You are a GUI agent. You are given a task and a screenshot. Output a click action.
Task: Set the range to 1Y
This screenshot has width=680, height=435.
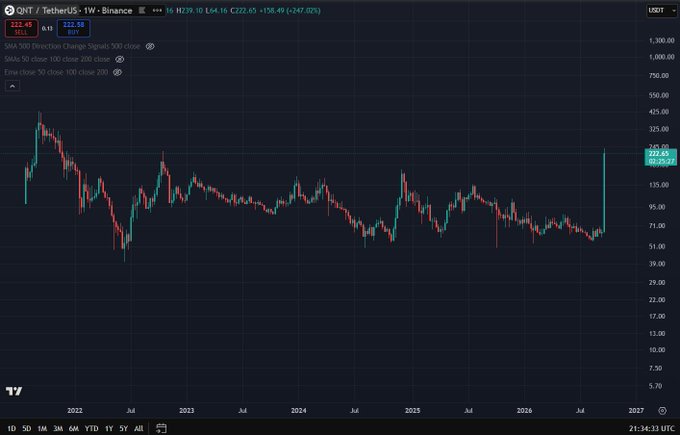coord(109,428)
